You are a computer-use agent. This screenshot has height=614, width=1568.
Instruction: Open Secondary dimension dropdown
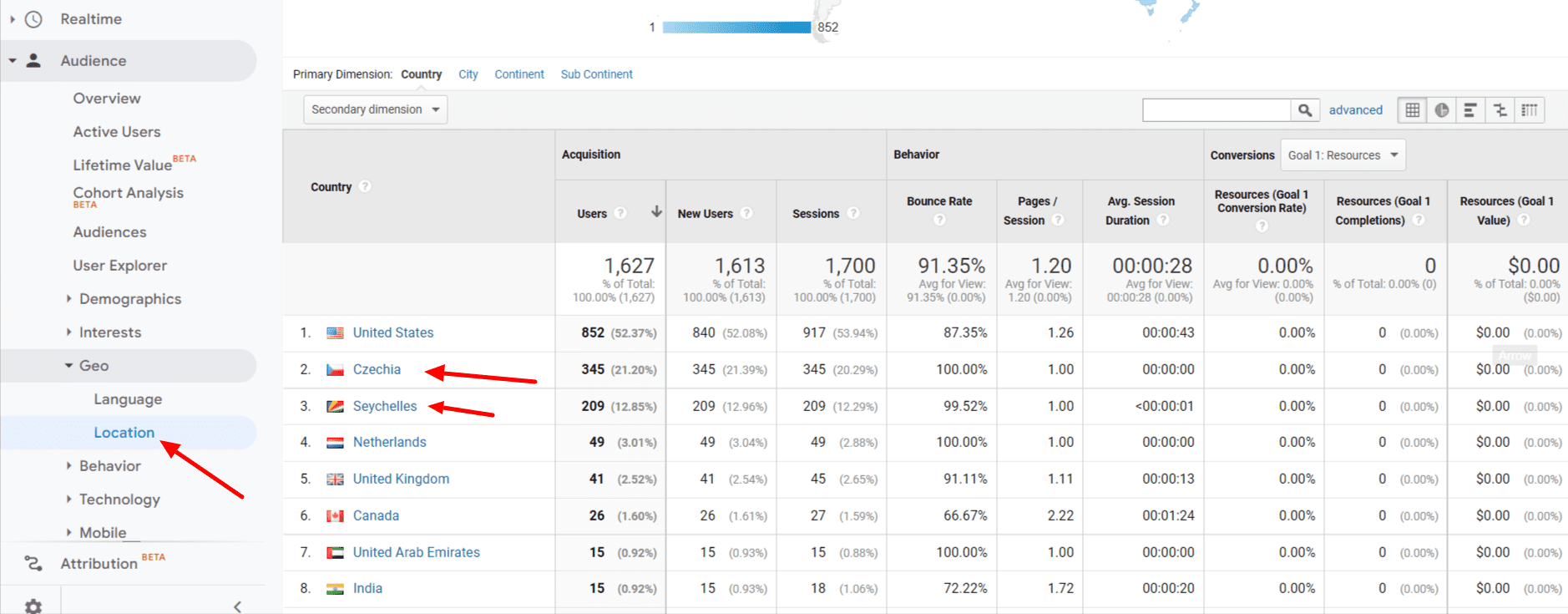pos(376,109)
